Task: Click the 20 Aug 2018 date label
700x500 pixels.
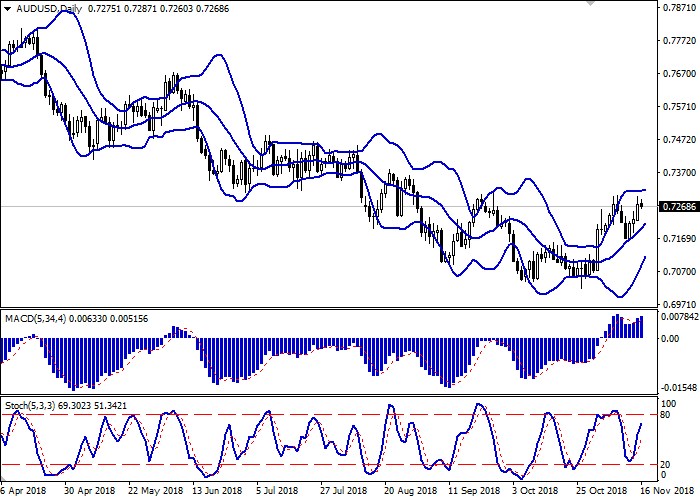Action: click(411, 491)
